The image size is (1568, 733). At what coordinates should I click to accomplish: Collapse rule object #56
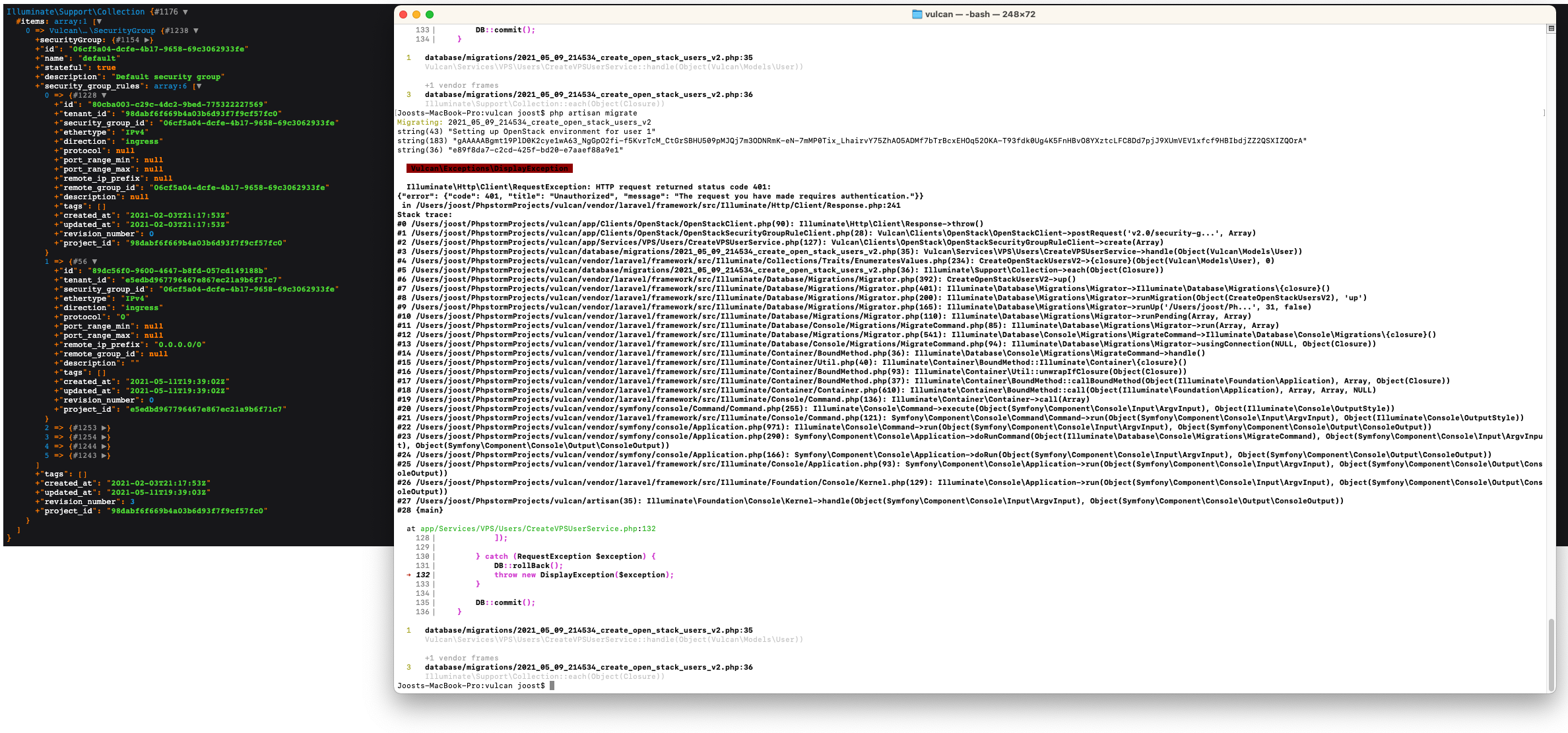point(94,261)
